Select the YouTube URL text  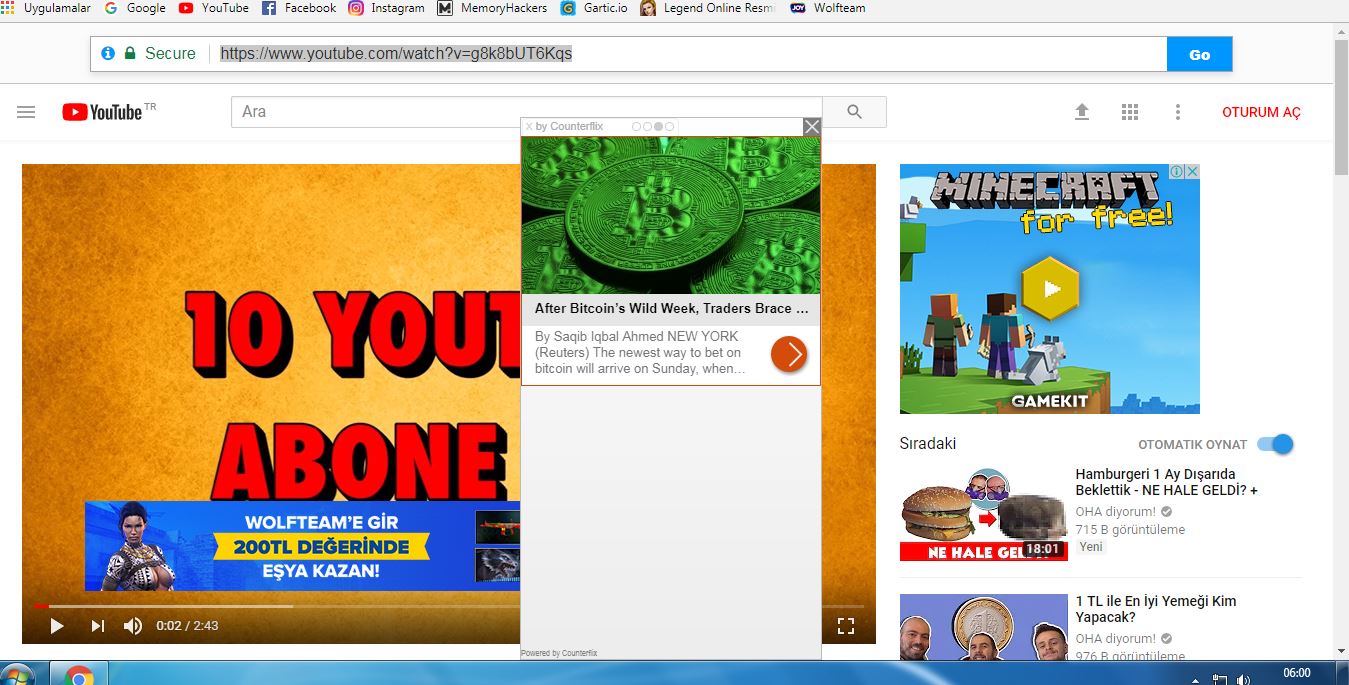[x=396, y=54]
